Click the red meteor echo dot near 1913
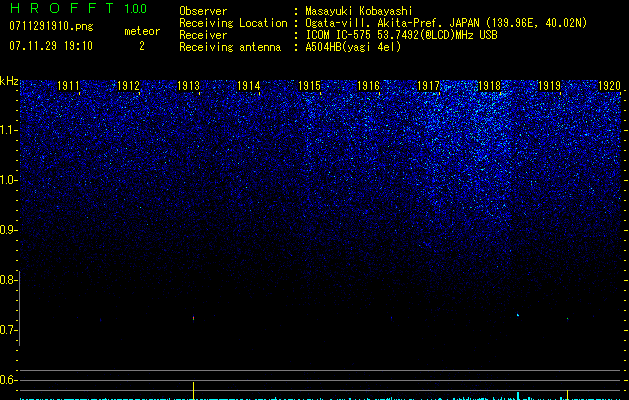The image size is (629, 400). pos(193,318)
